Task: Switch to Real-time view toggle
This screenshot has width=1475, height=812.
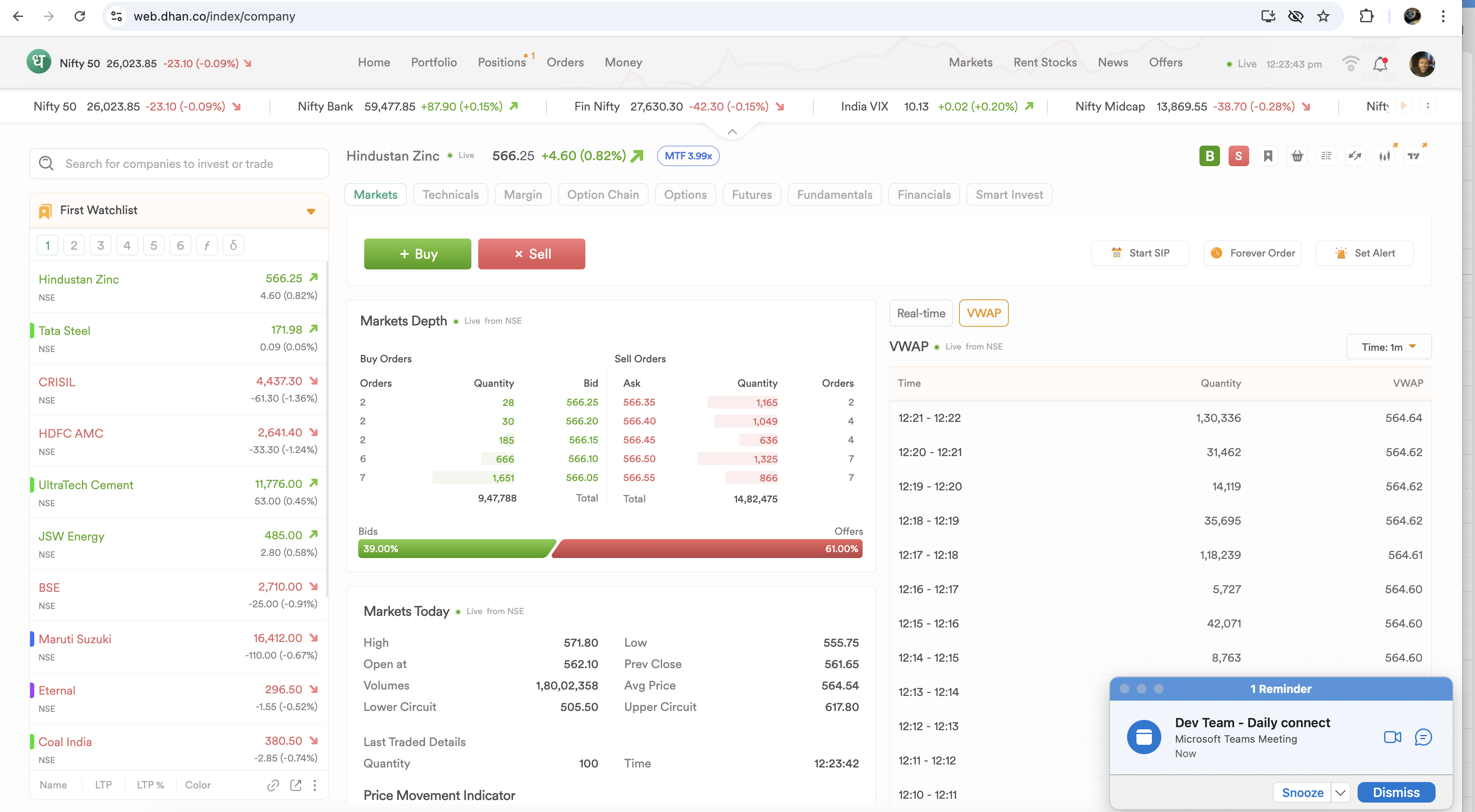Action: coord(920,313)
